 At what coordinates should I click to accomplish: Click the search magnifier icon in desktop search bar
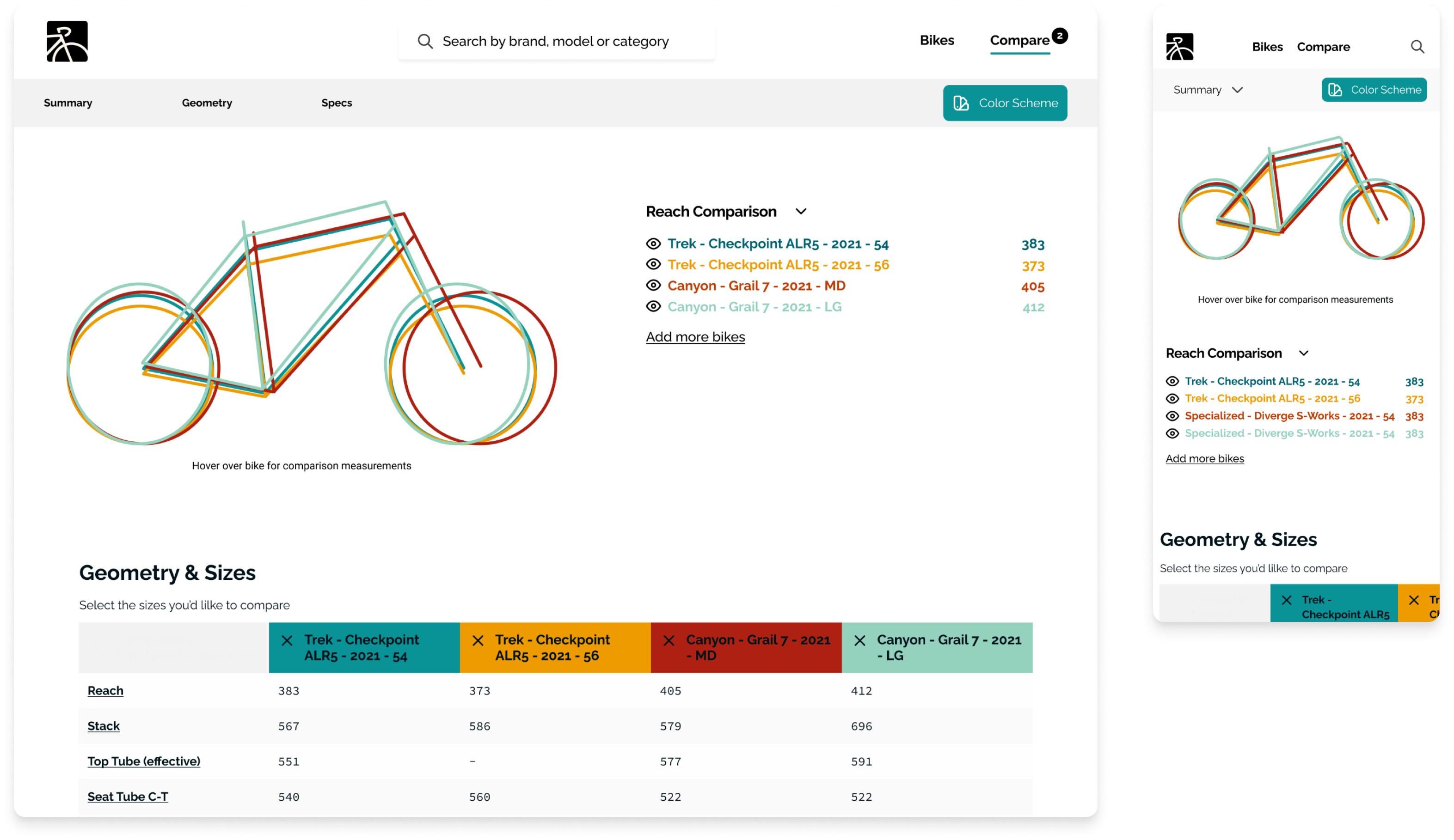click(425, 41)
